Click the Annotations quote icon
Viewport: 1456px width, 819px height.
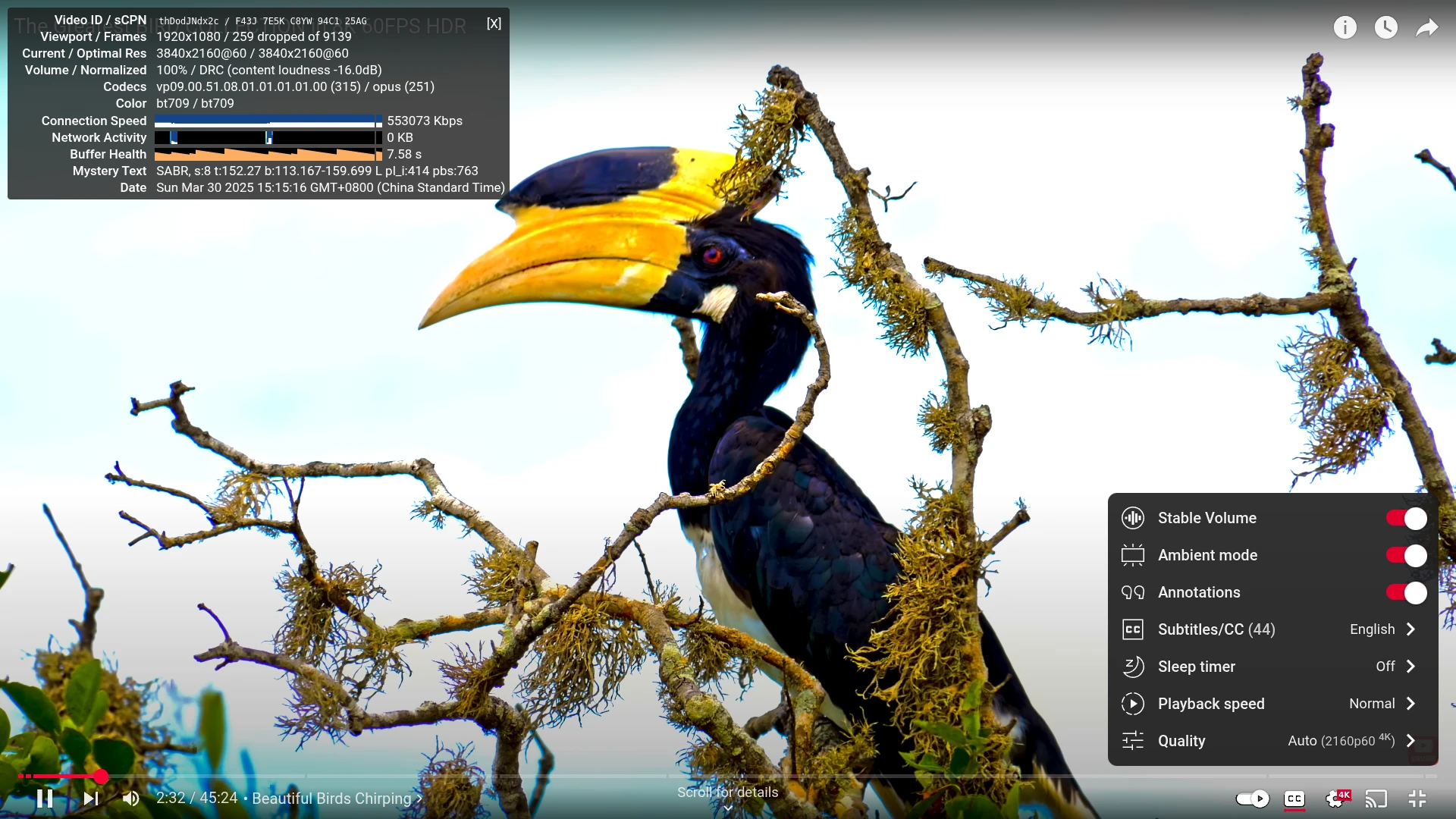pyautogui.click(x=1133, y=592)
